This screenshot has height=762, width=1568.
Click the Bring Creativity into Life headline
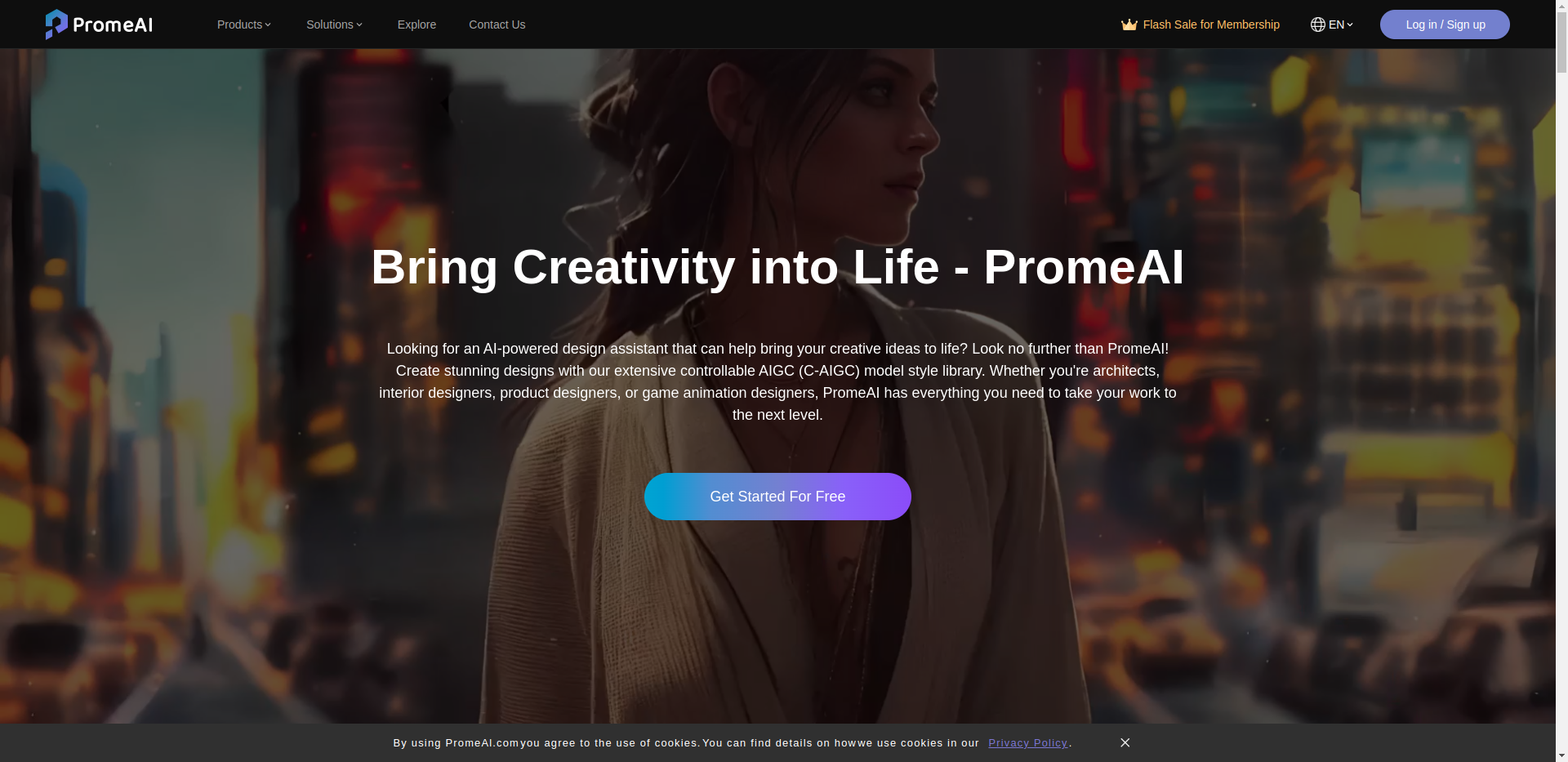click(777, 267)
